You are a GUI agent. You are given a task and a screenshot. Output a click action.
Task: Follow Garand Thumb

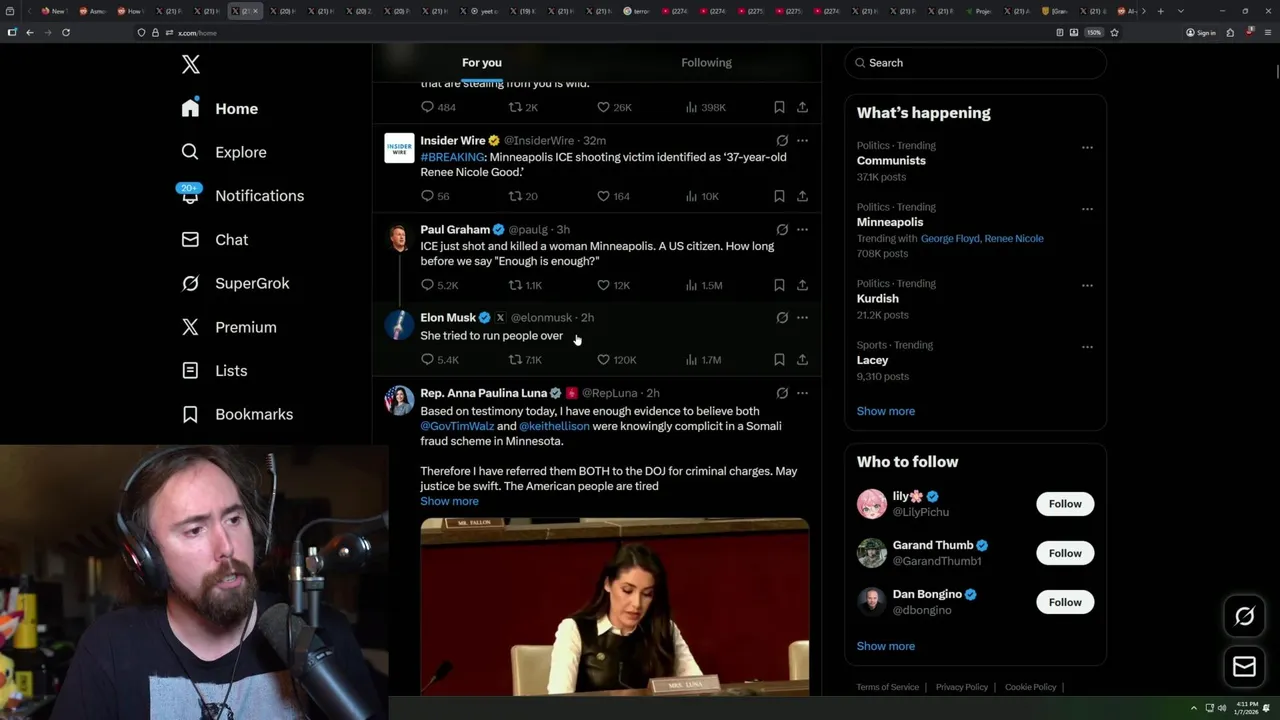pos(1065,553)
